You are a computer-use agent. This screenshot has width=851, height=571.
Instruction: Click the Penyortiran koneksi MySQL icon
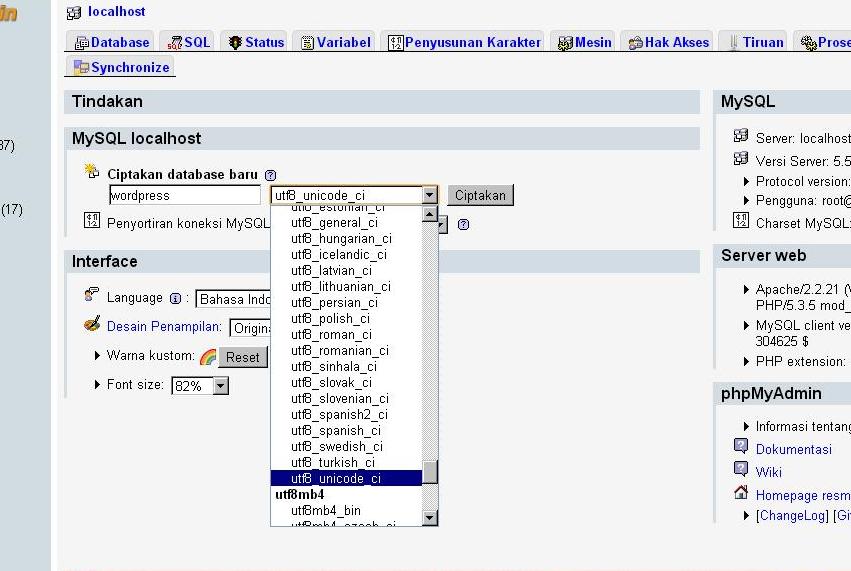(92, 220)
